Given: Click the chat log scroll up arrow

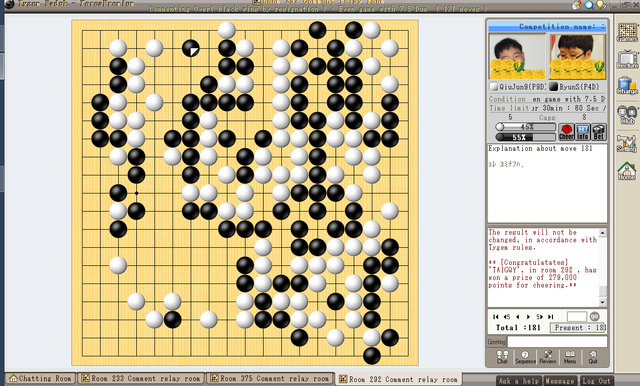Looking at the screenshot, I should [x=602, y=233].
